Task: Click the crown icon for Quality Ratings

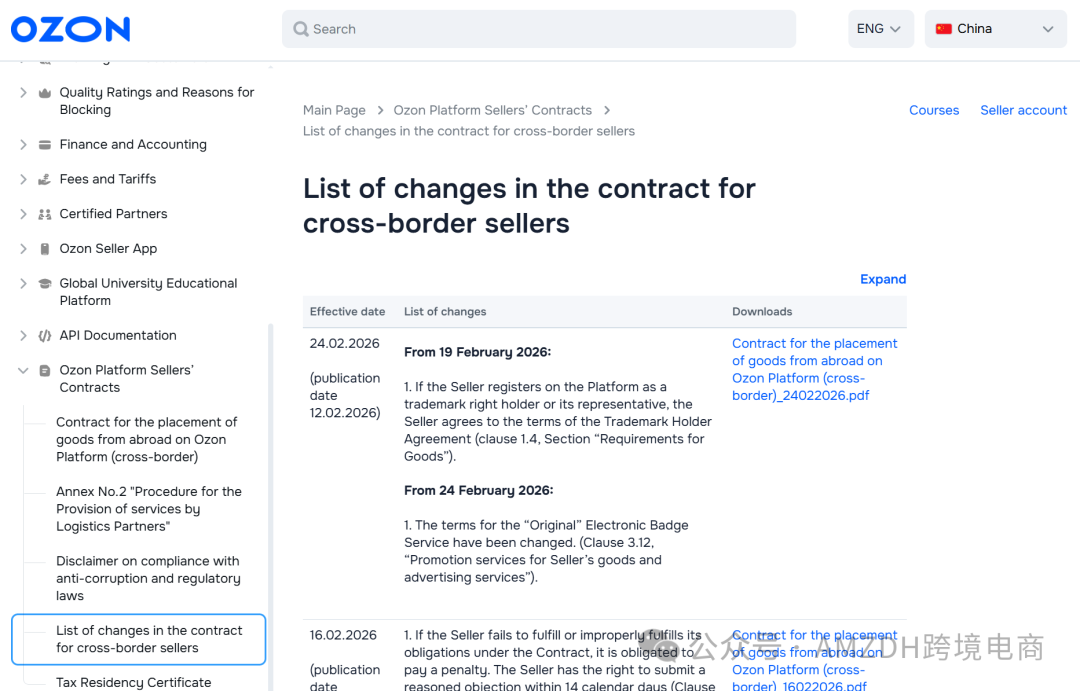Action: tap(45, 92)
